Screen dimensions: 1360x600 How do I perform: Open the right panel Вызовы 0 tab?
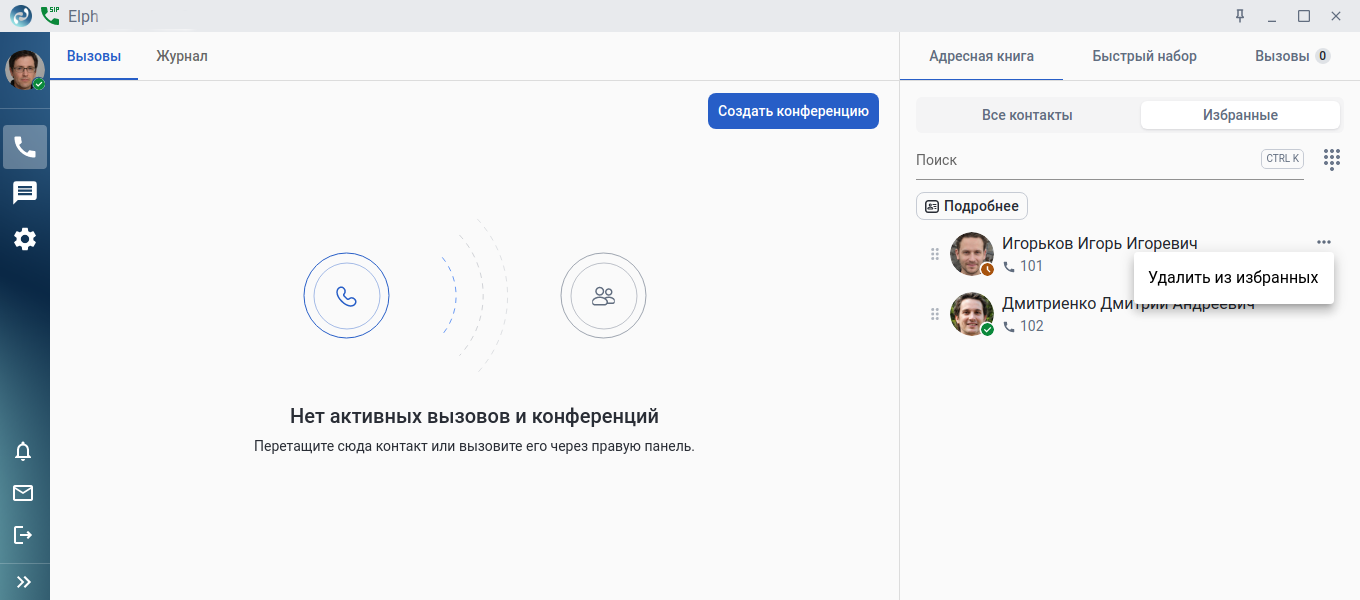[x=1292, y=56]
